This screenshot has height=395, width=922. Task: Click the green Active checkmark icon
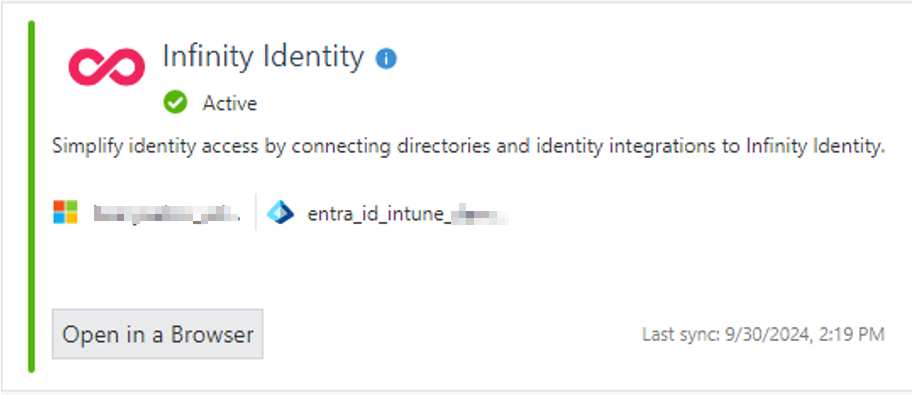(x=175, y=103)
